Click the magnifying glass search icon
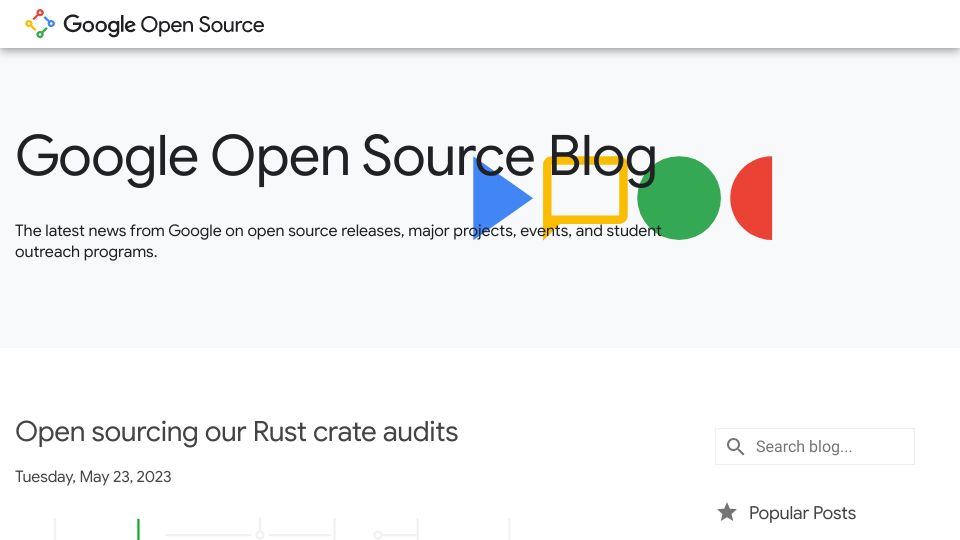Viewport: 960px width, 540px height. click(735, 446)
